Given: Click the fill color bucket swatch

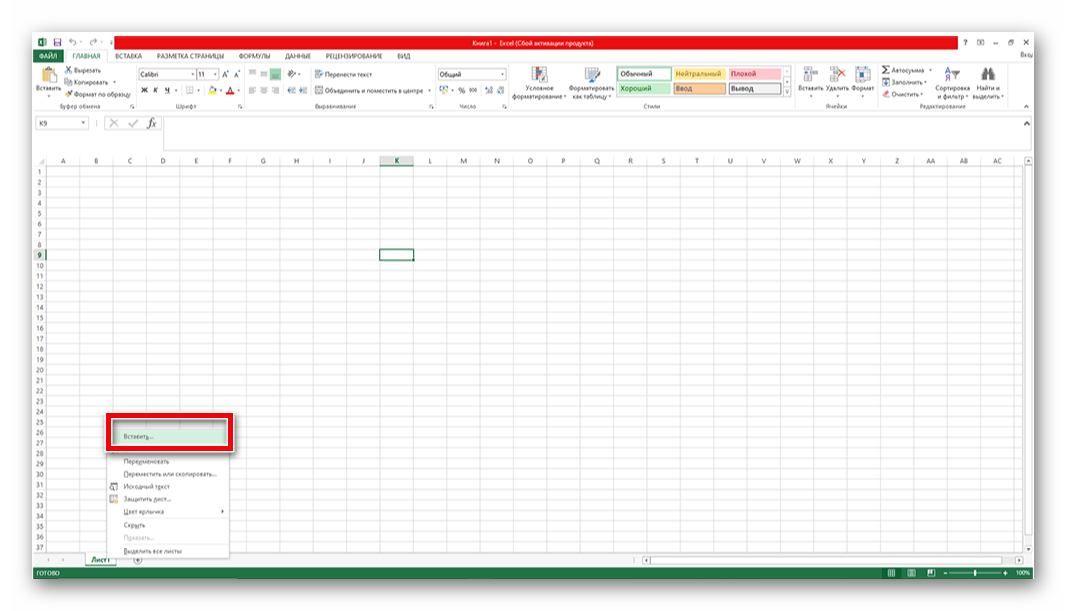Looking at the screenshot, I should pos(212,90).
